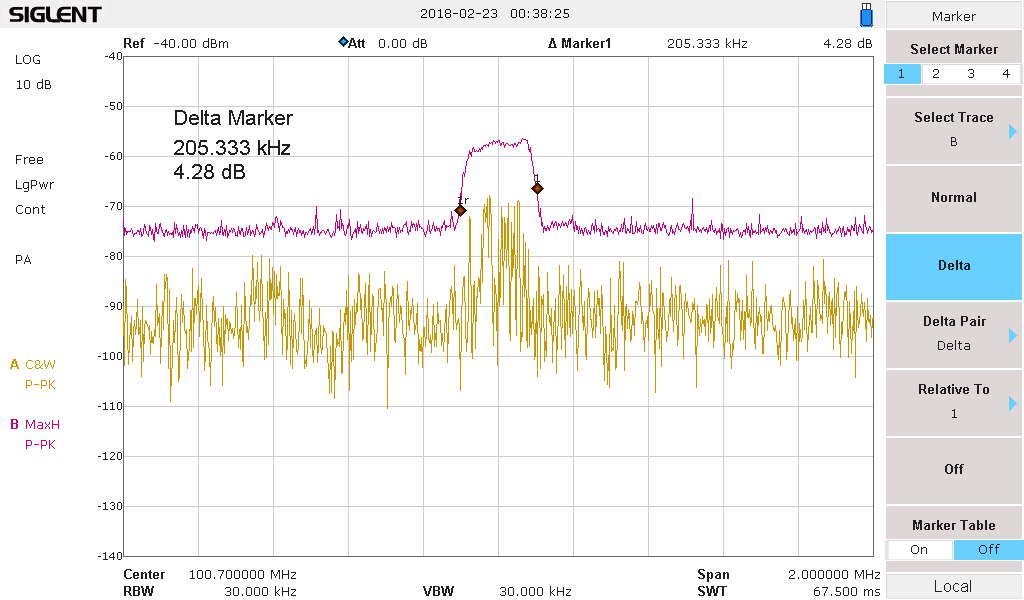Screen dimensions: 1024x600
Task: Click the Marker menu header
Action: pos(953,16)
